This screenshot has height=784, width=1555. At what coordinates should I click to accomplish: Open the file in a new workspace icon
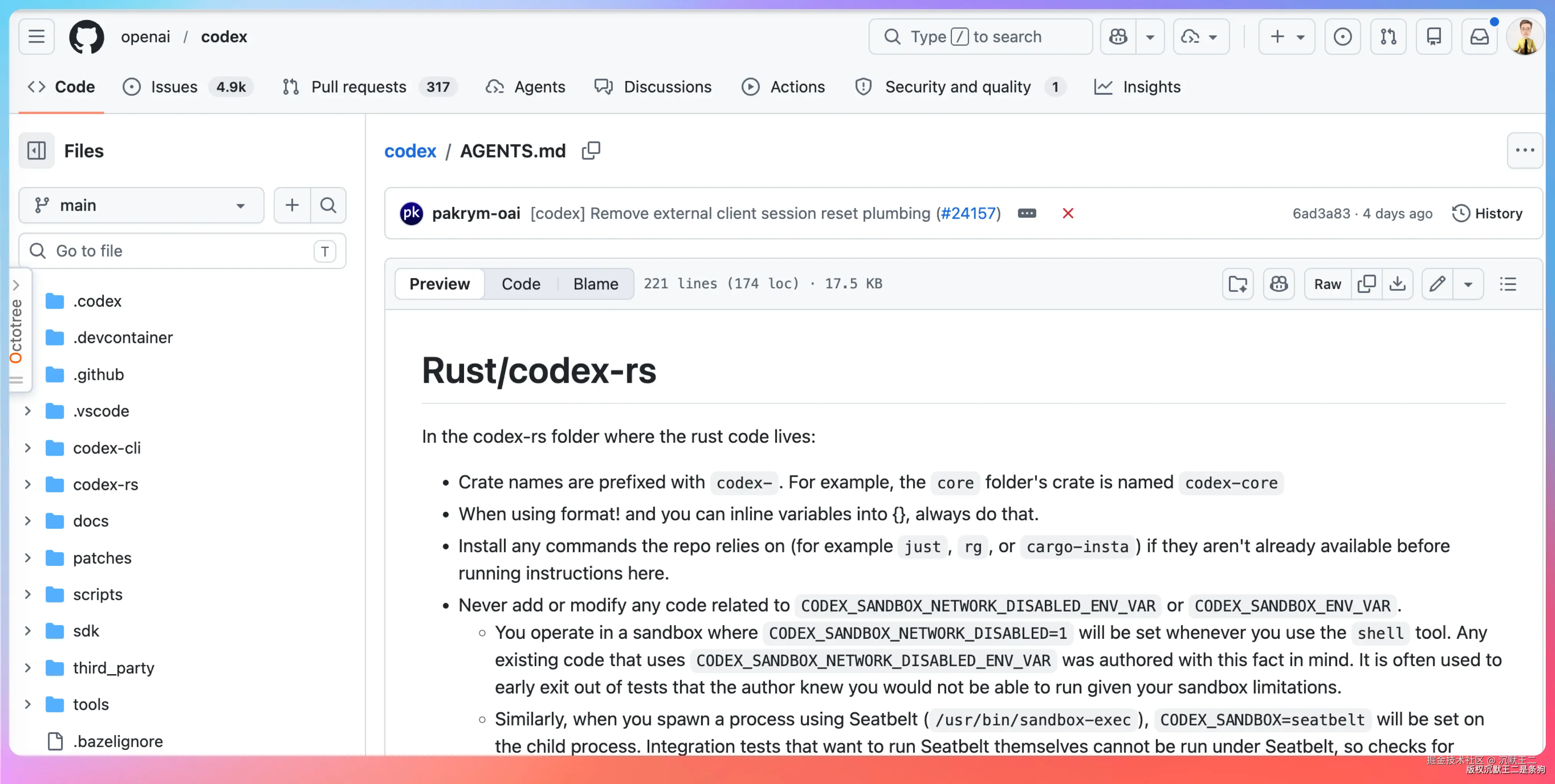coord(1237,284)
